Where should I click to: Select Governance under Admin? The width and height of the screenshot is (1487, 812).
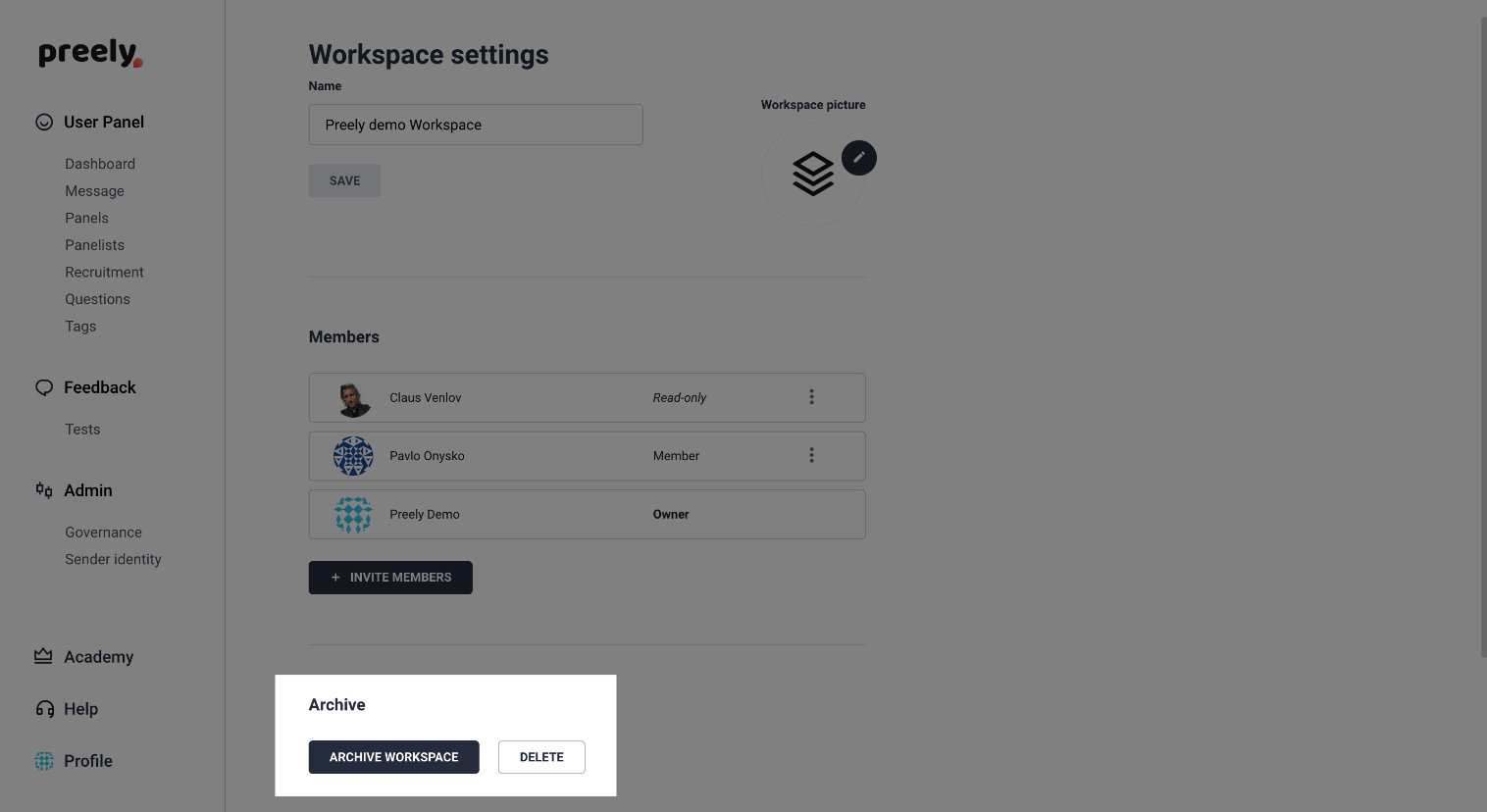104,533
